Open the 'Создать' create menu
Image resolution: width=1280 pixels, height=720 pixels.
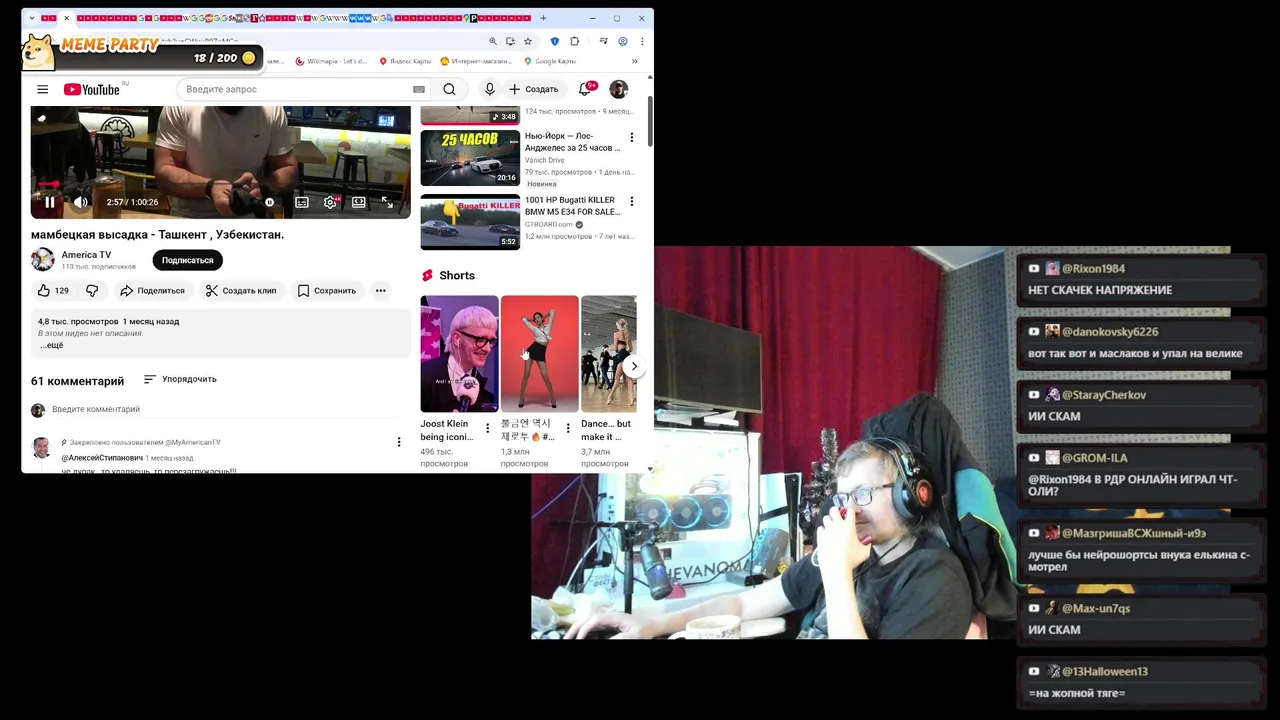pyautogui.click(x=533, y=89)
